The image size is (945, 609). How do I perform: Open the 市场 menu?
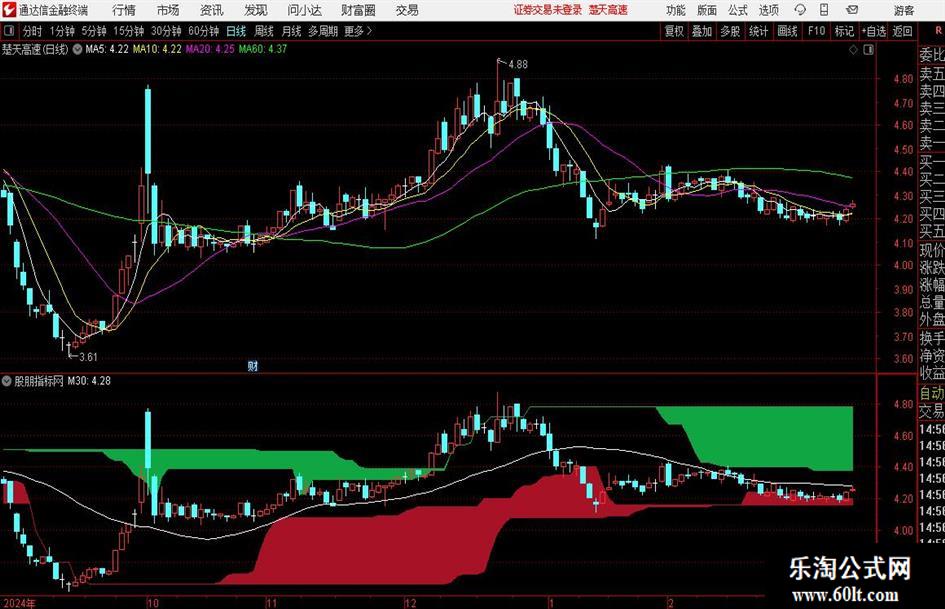[168, 10]
